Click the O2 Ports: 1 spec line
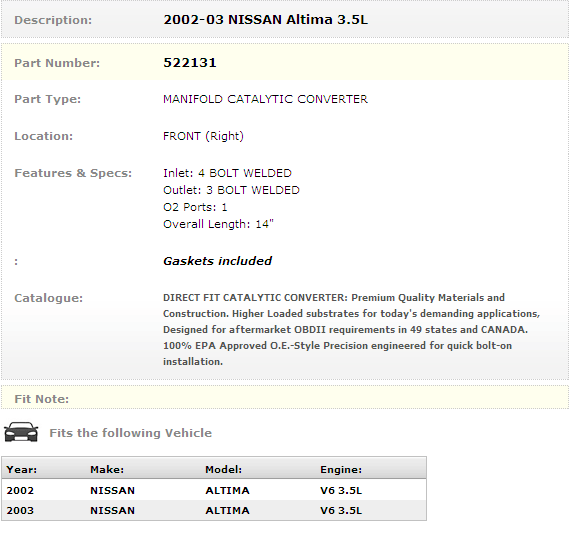Viewport: 570px width, 541px height. coord(195,207)
